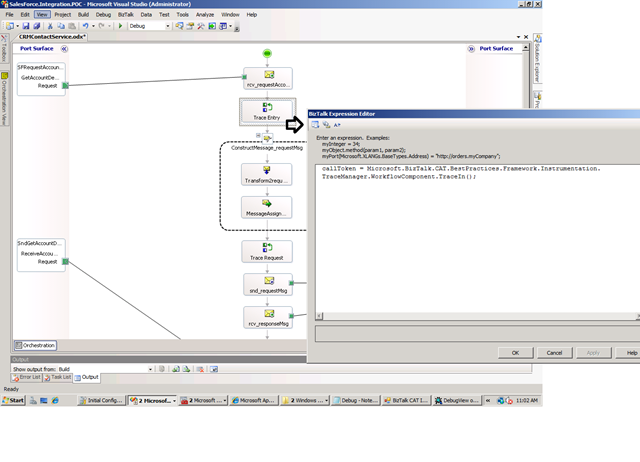Screen dimensions: 640x462
Task: Click the expression editor horizontal scrollbar
Action: (x=479, y=316)
